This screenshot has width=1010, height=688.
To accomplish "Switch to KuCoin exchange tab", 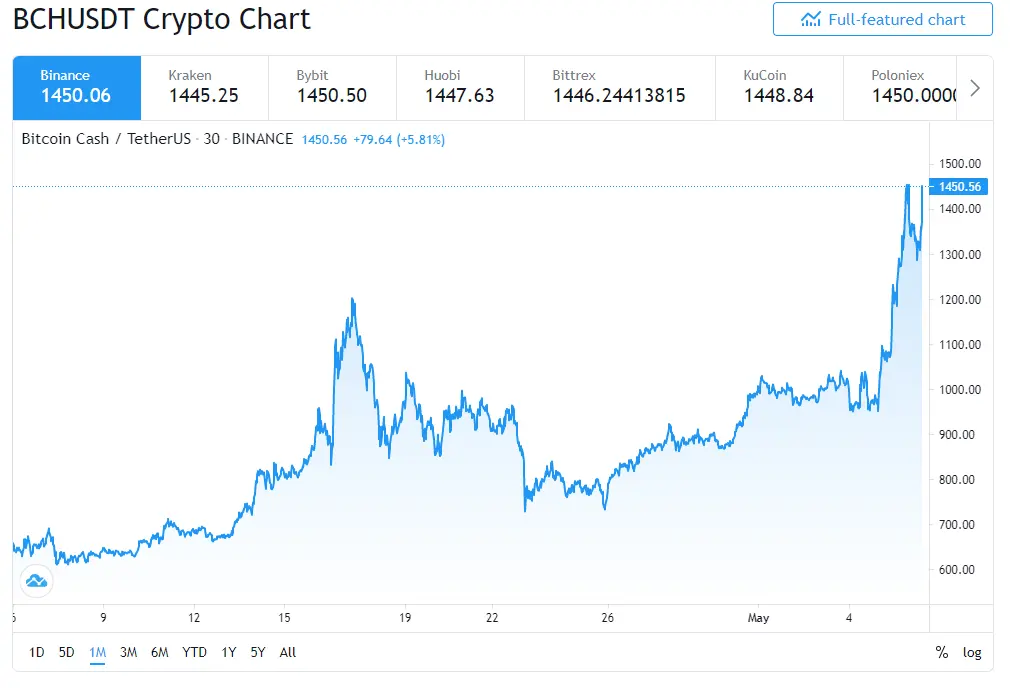I will point(779,88).
